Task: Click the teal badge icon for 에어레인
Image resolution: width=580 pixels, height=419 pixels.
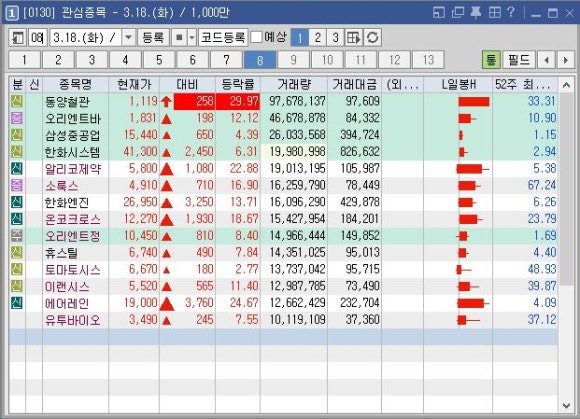Action: pos(17,303)
